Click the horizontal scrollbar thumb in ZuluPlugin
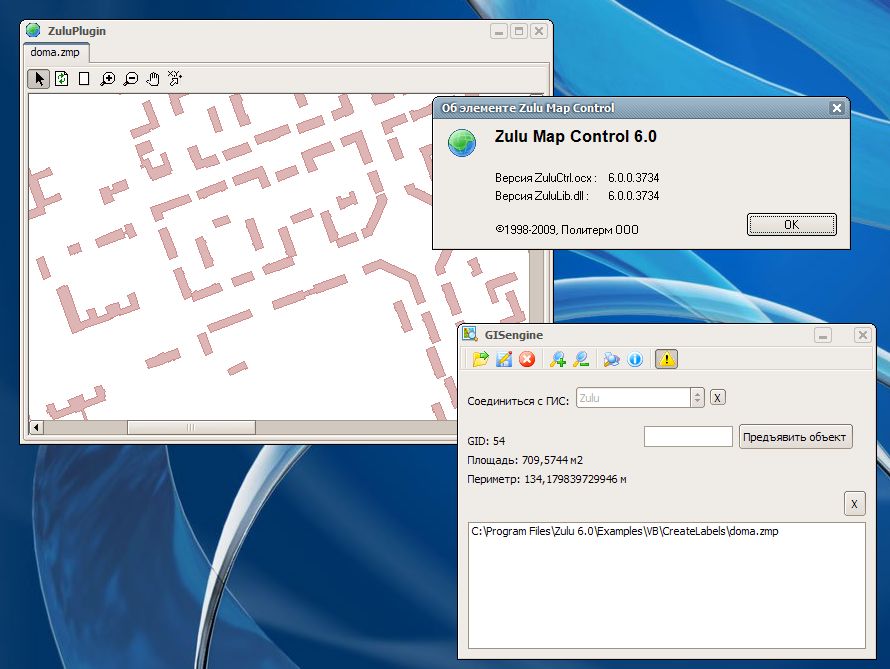Image resolution: width=890 pixels, height=669 pixels. pyautogui.click(x=191, y=427)
